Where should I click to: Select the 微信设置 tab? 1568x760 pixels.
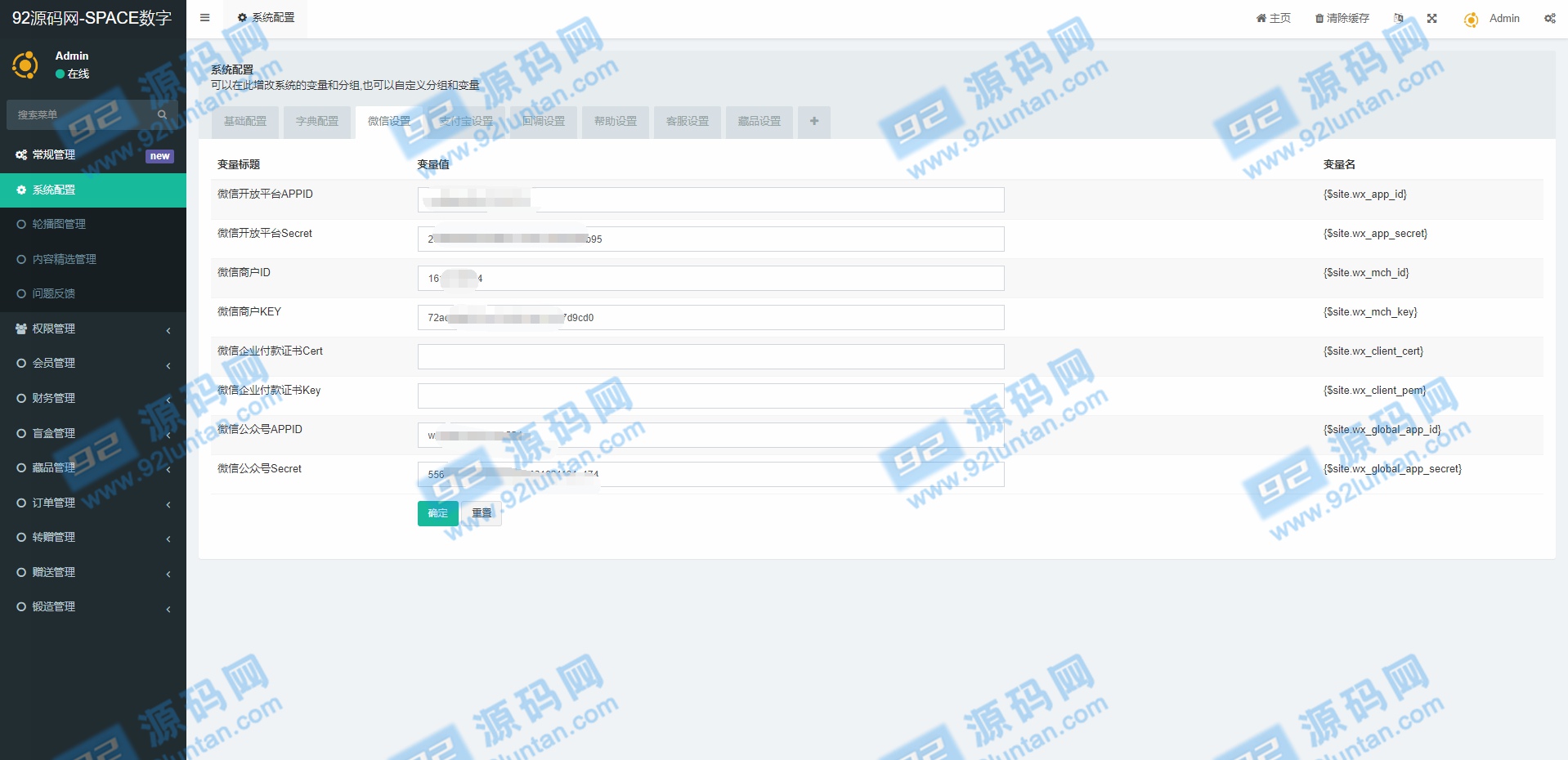389,121
